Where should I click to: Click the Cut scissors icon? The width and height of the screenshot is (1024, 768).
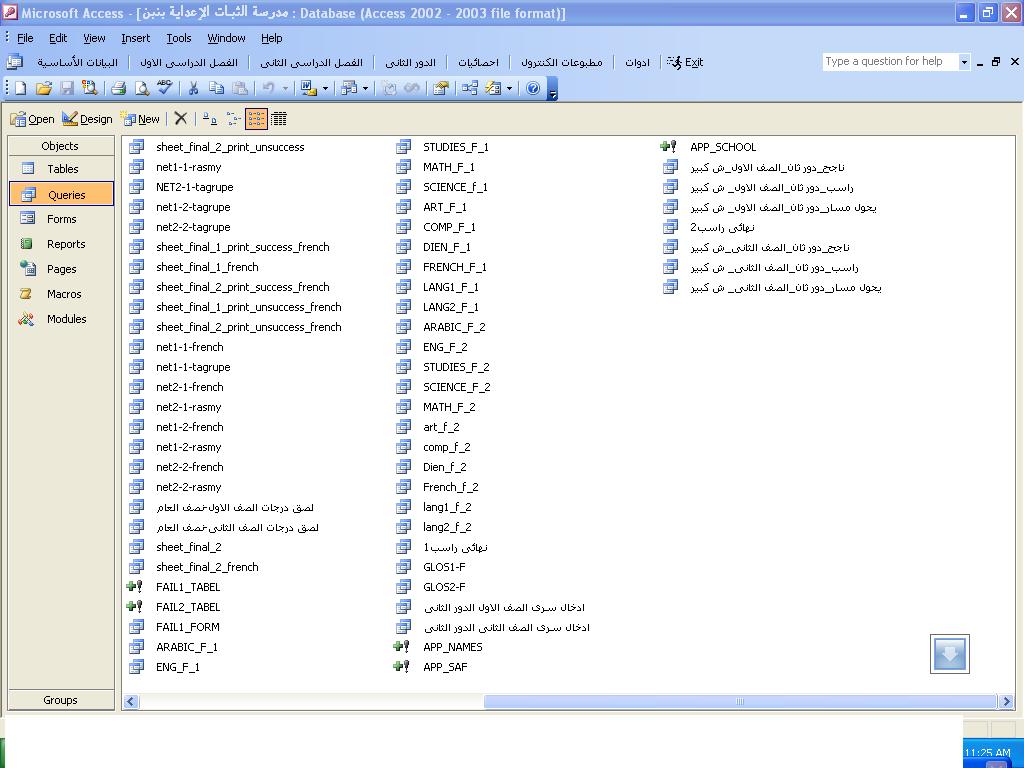(x=193, y=88)
